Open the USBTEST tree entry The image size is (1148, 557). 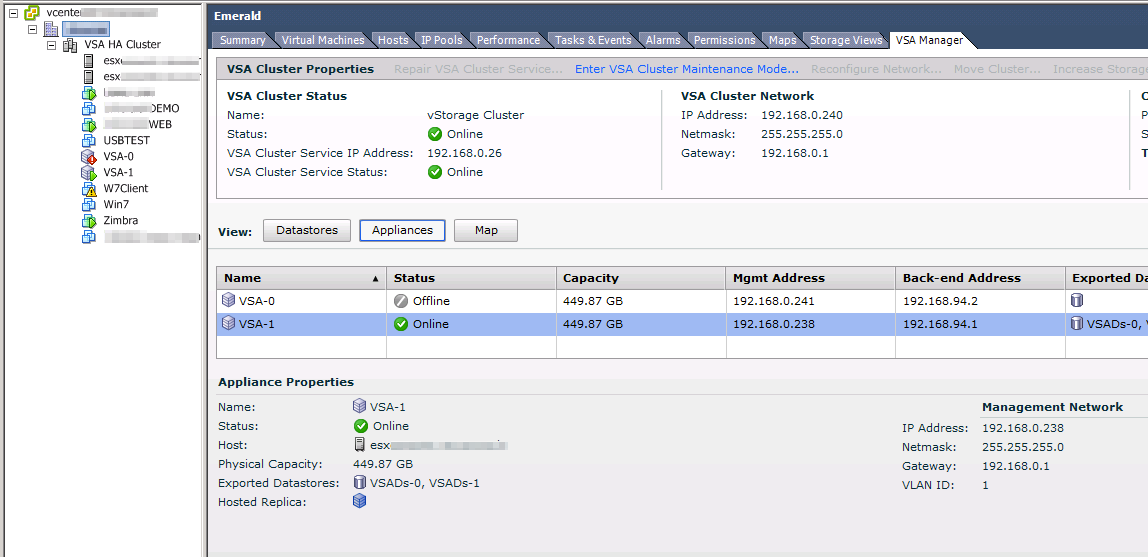127,141
